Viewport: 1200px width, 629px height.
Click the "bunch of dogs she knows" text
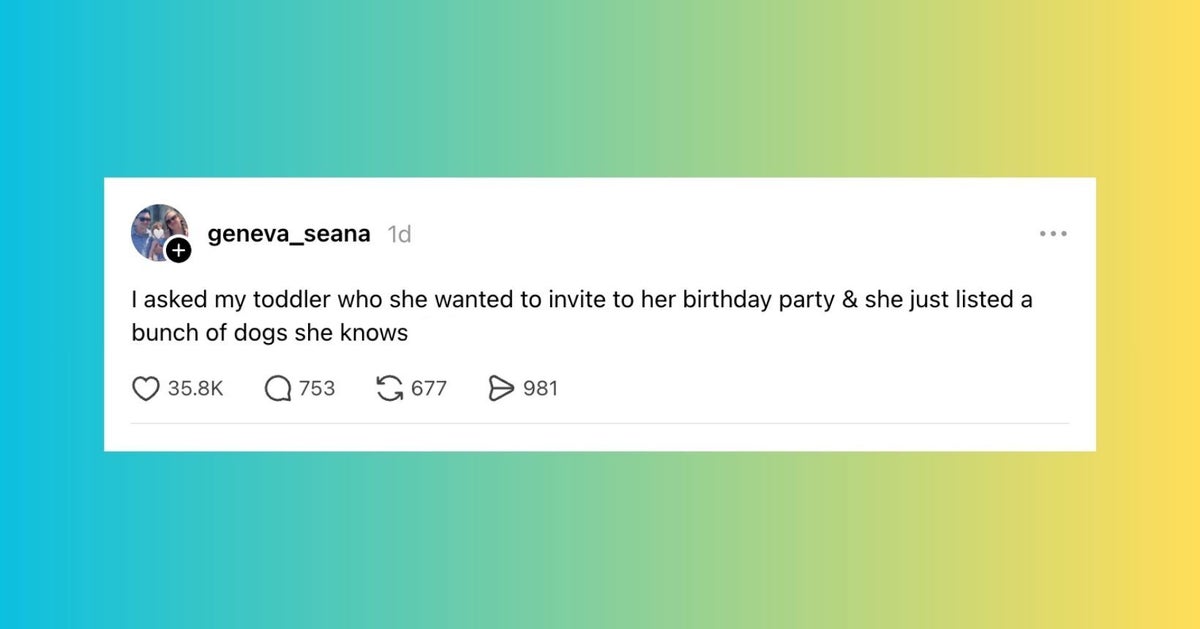click(270, 333)
